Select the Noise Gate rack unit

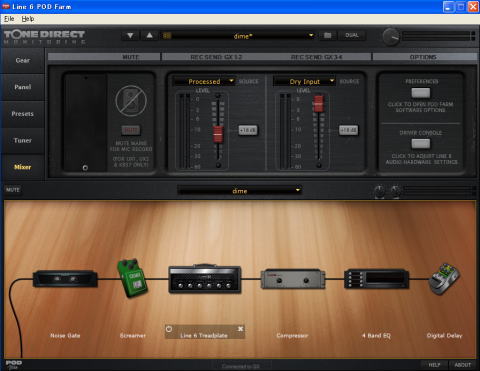[x=65, y=279]
